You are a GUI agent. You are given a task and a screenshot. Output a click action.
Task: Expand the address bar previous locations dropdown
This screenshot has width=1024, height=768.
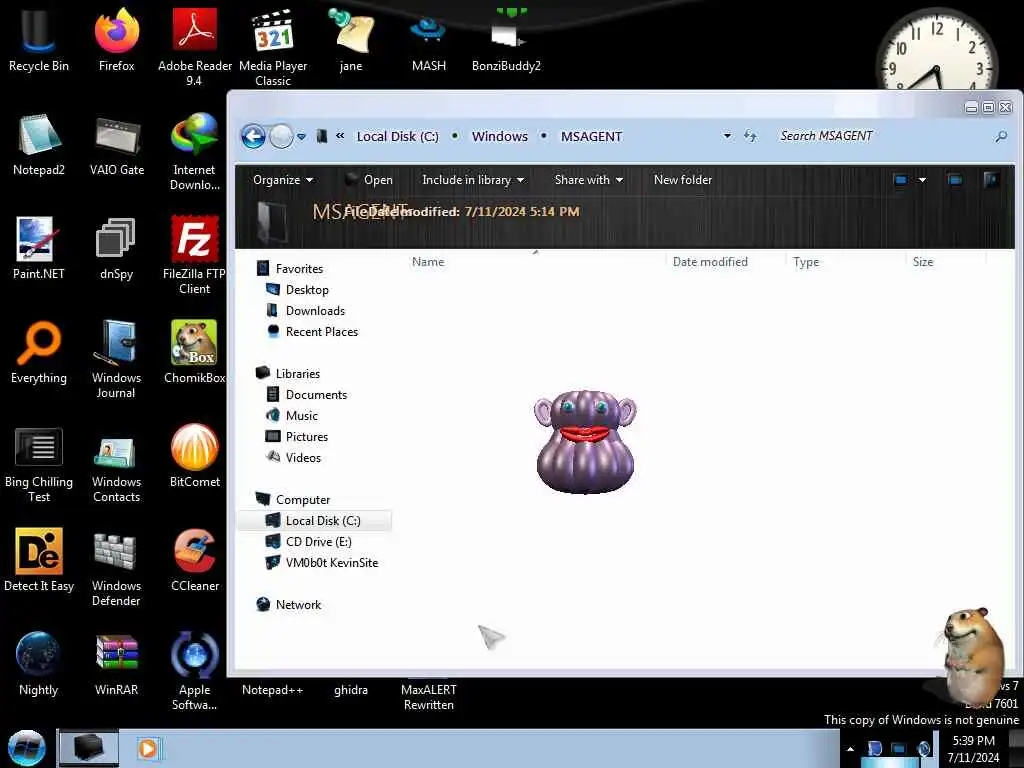pos(727,136)
